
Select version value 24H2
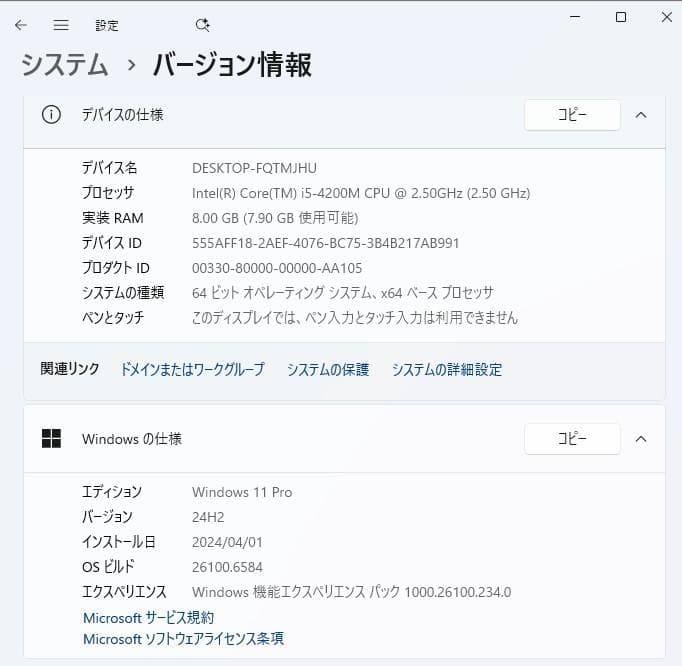coord(208,517)
